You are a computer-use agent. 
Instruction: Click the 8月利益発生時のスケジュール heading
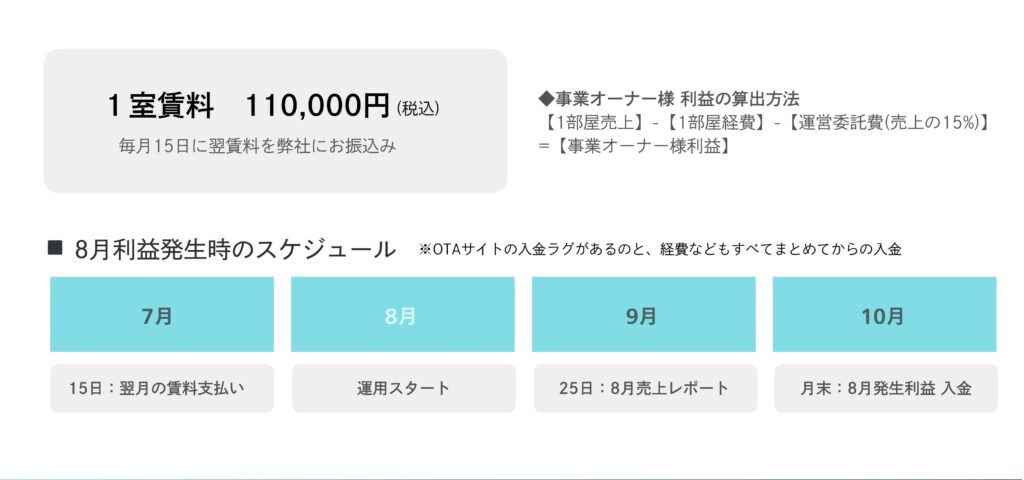235,250
